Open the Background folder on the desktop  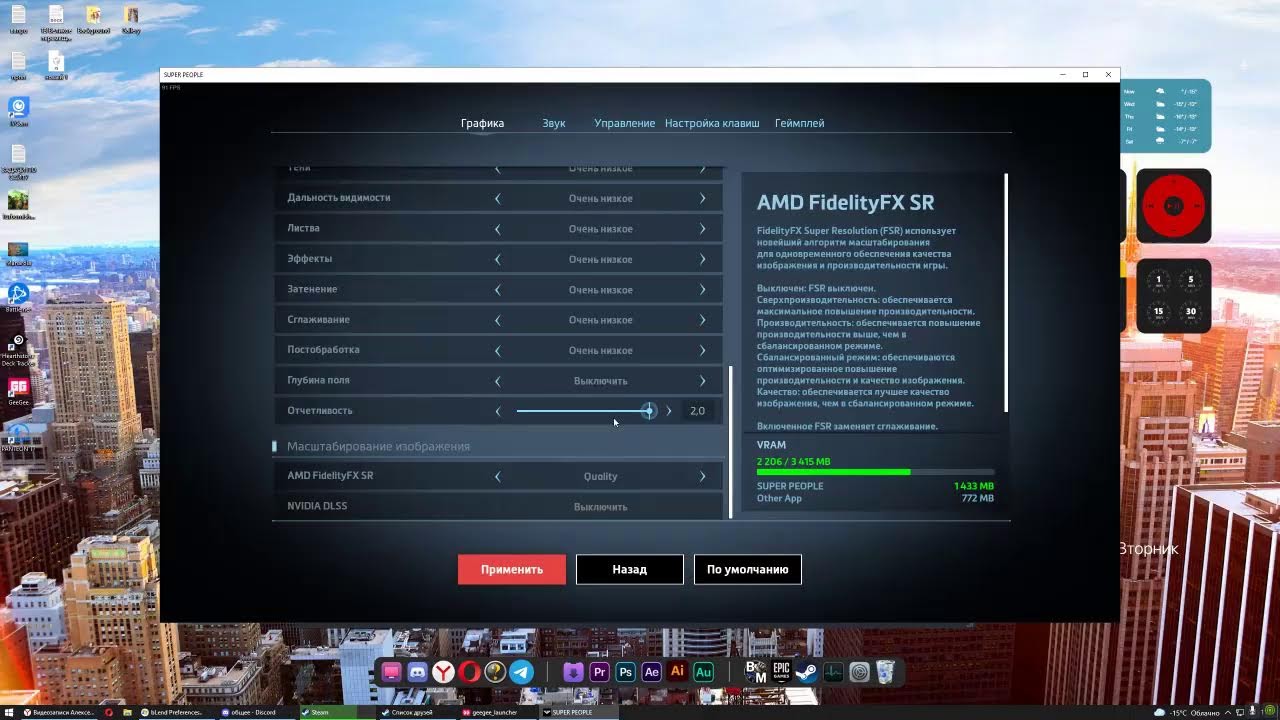click(93, 19)
